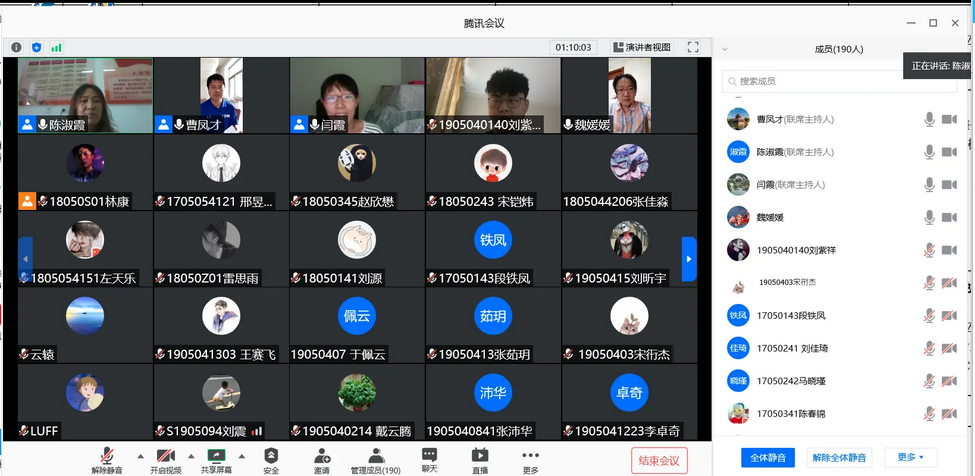
Task: Open 管理成员(190) in the toolbar
Action: pyautogui.click(x=375, y=459)
